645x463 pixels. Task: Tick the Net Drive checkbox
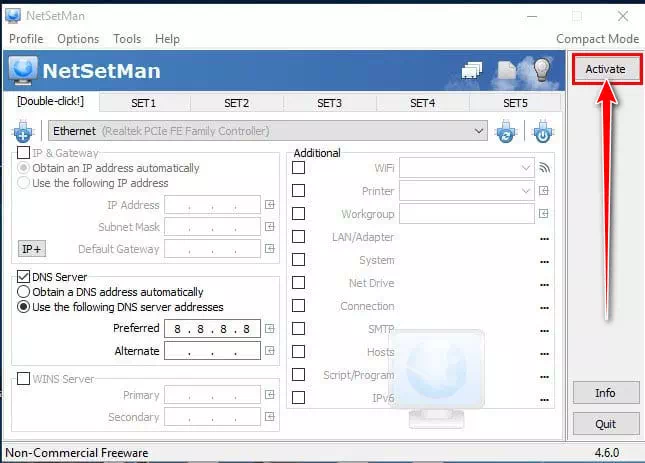tap(298, 282)
